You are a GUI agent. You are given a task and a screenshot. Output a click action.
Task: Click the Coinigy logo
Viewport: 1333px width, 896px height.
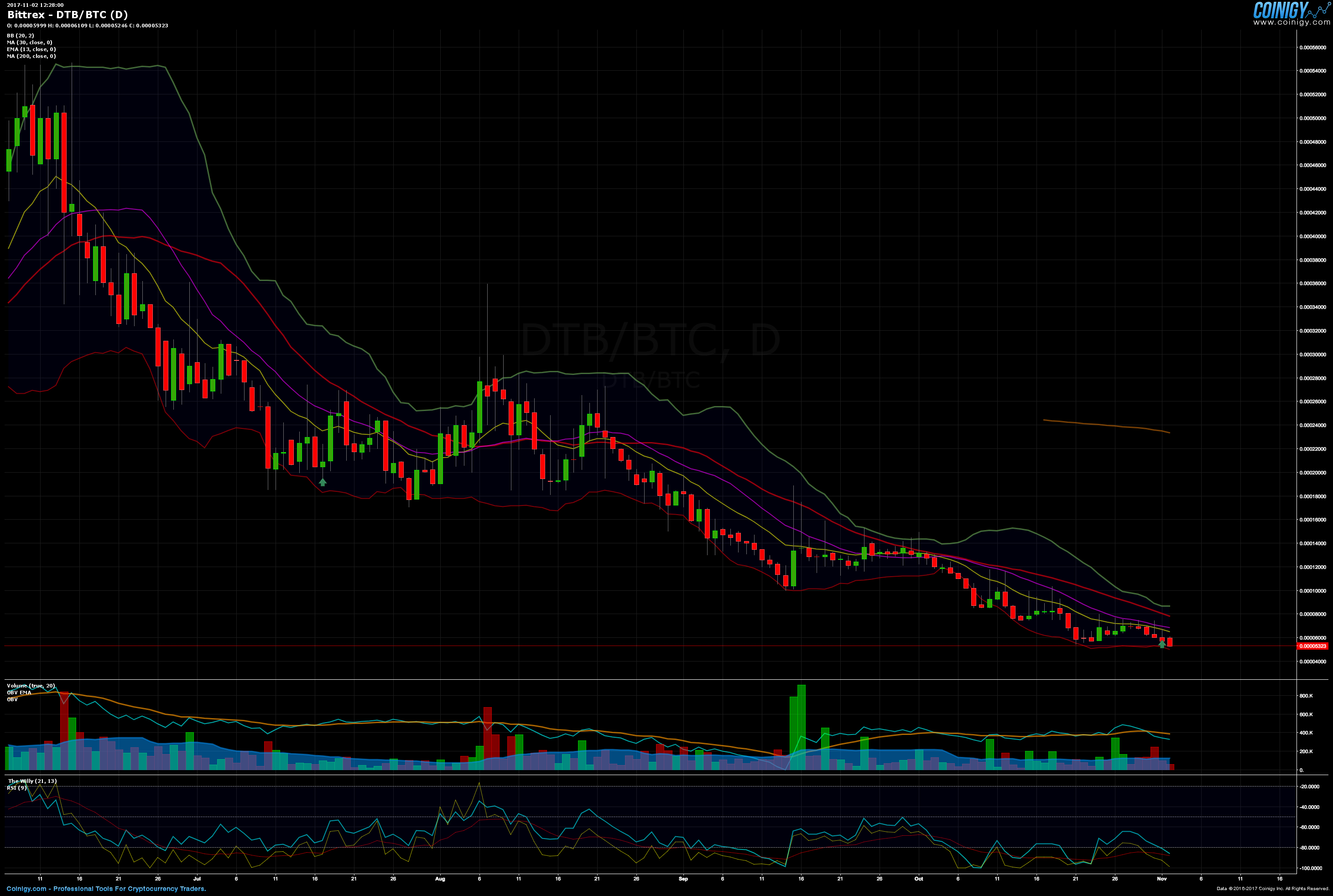click(1291, 10)
